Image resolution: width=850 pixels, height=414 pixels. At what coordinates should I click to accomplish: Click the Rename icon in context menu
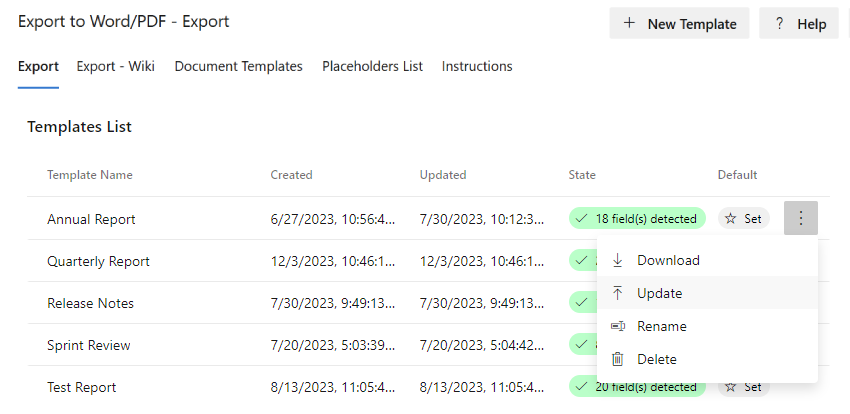pyautogui.click(x=618, y=326)
